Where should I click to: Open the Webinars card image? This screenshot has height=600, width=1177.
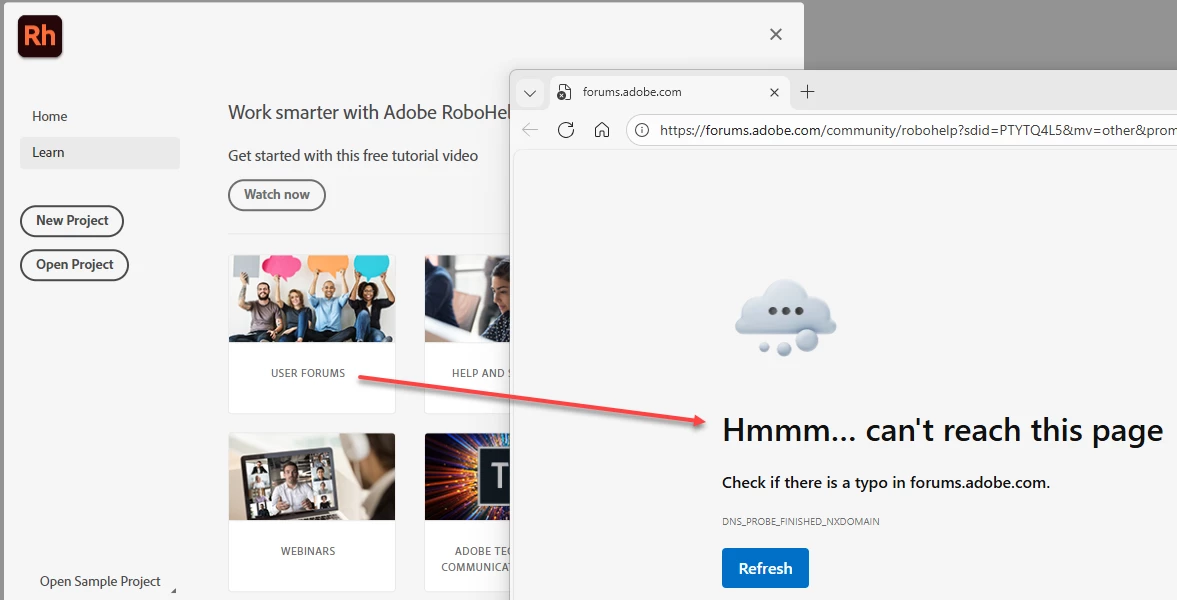pyautogui.click(x=312, y=476)
